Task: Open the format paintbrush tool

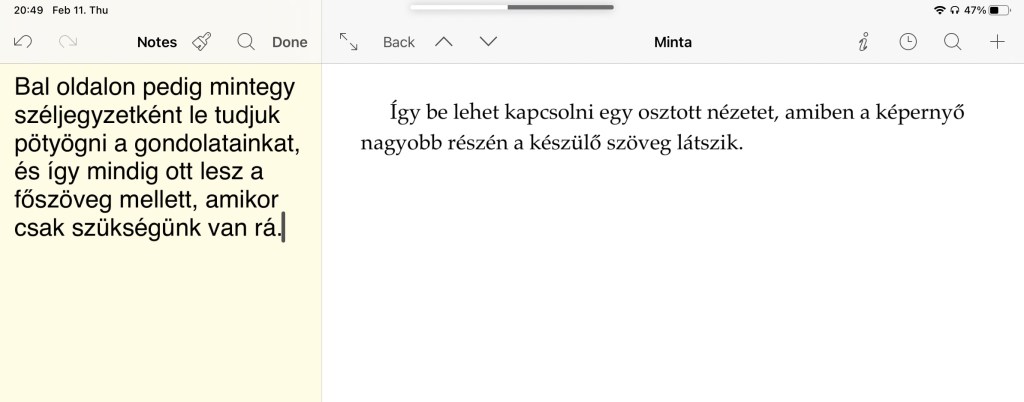Action: pos(202,42)
